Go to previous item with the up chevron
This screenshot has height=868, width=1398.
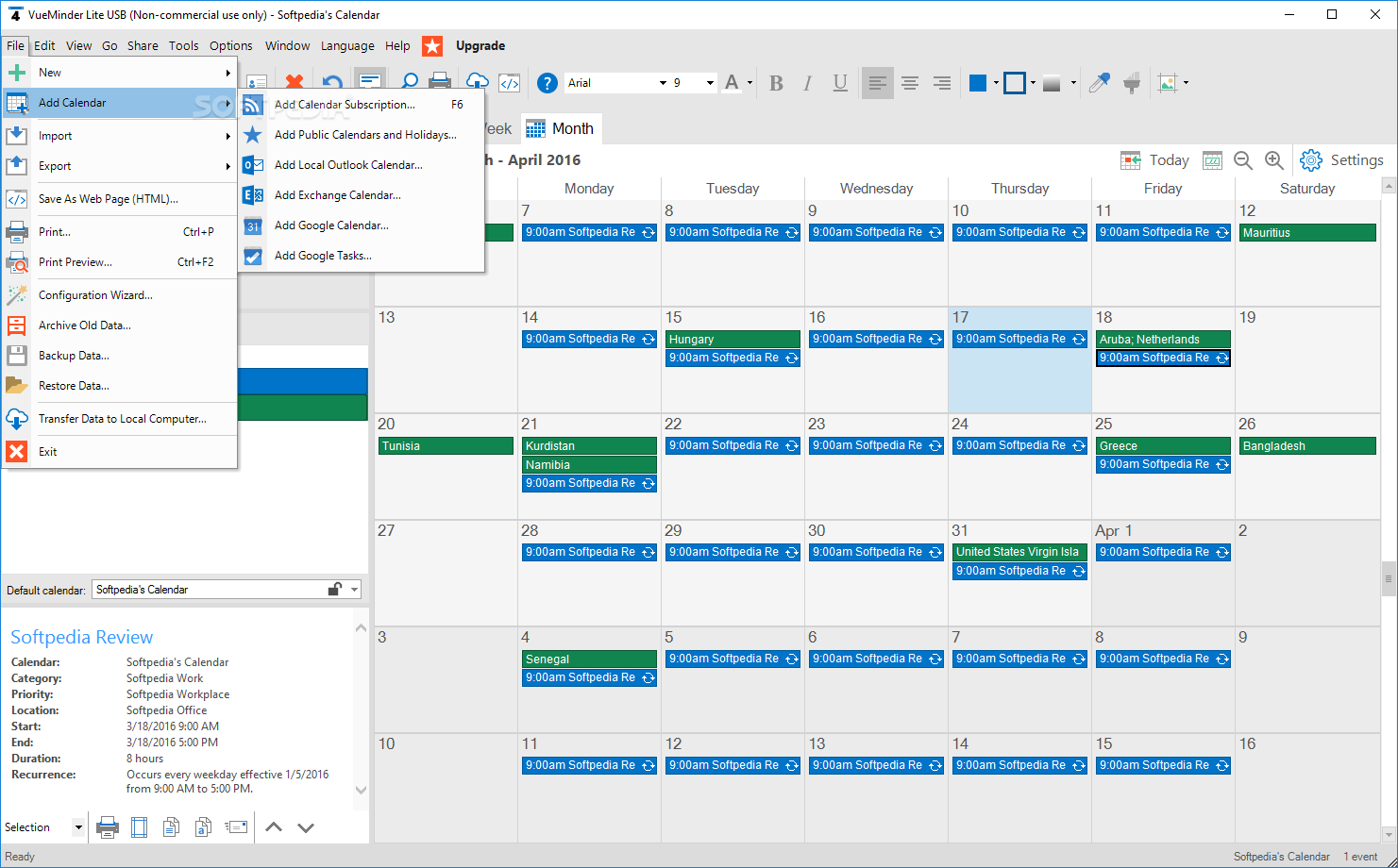(x=274, y=827)
